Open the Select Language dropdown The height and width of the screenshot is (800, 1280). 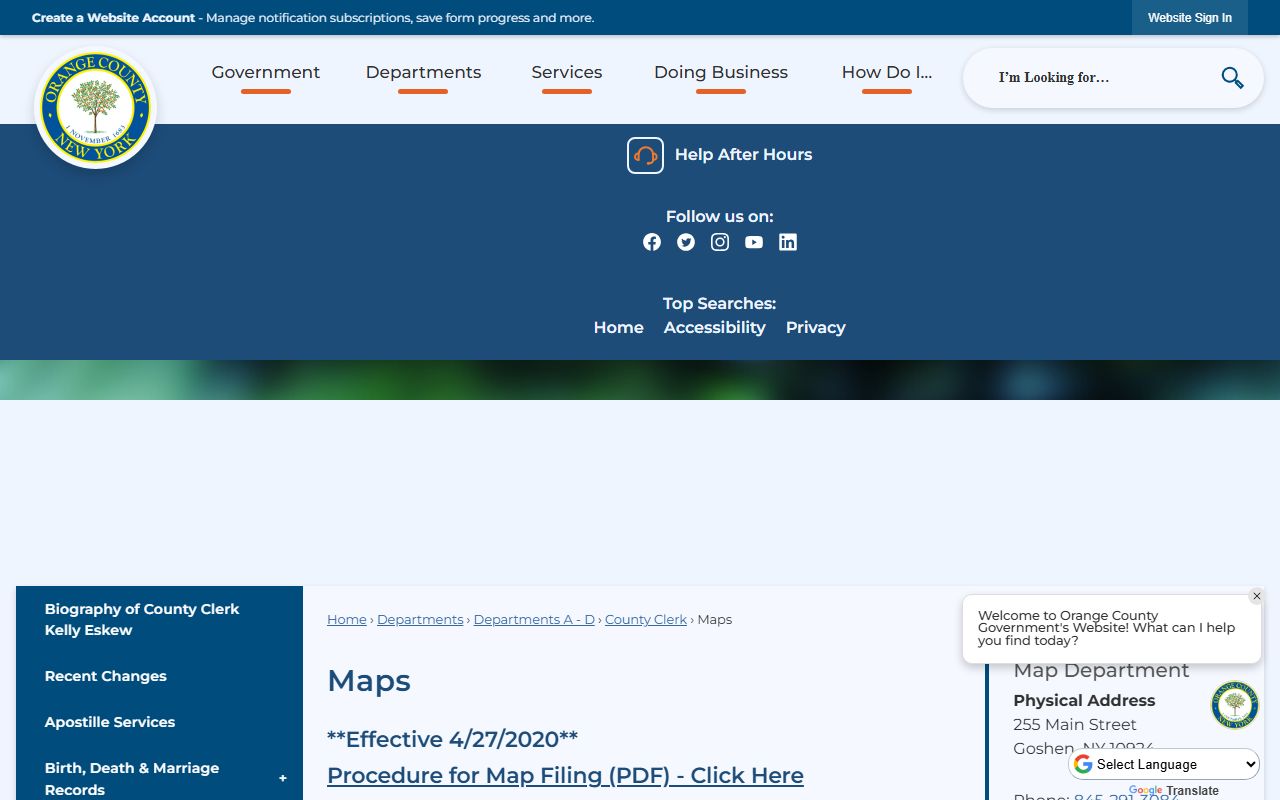click(1165, 764)
